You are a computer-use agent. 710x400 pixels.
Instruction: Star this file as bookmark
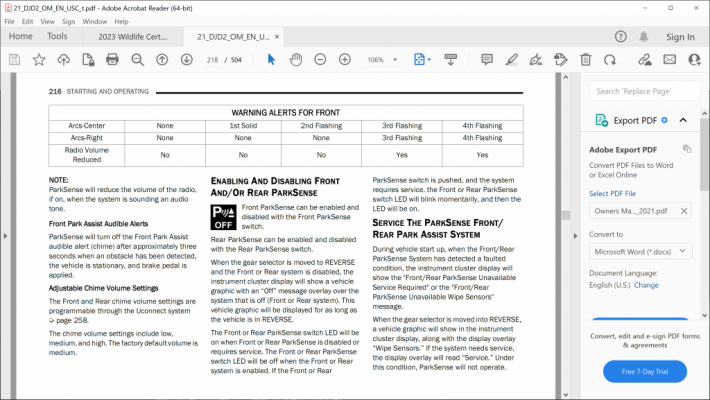tap(39, 59)
